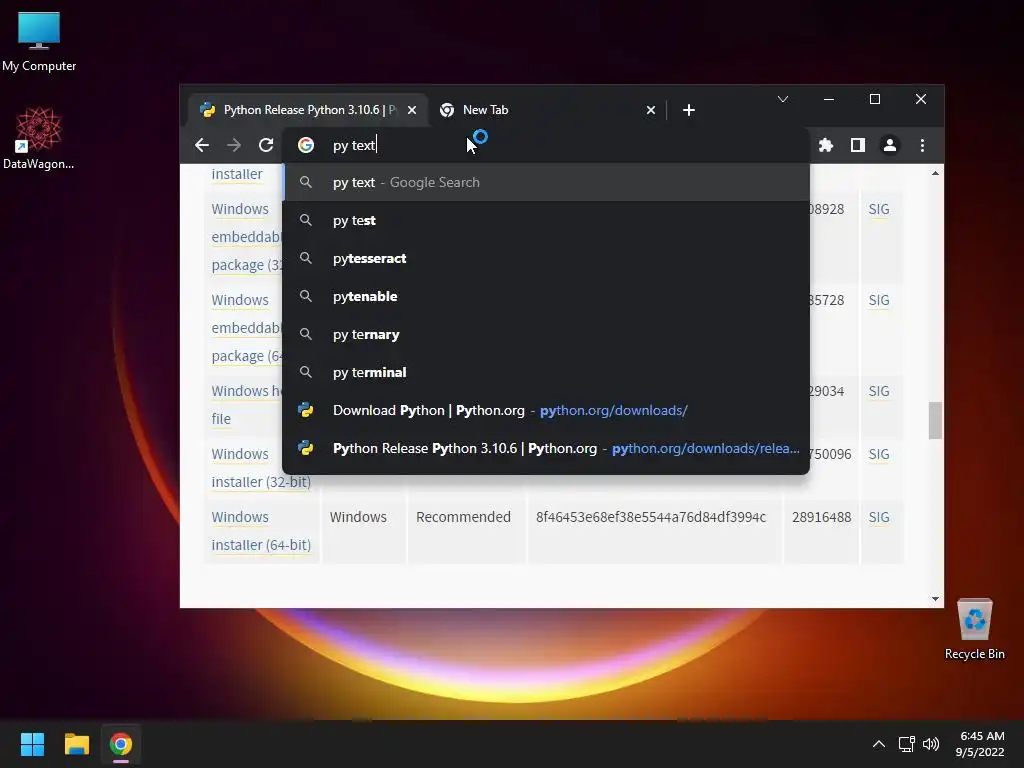Open 'Download Python | Python.org' suggestion

[546, 409]
